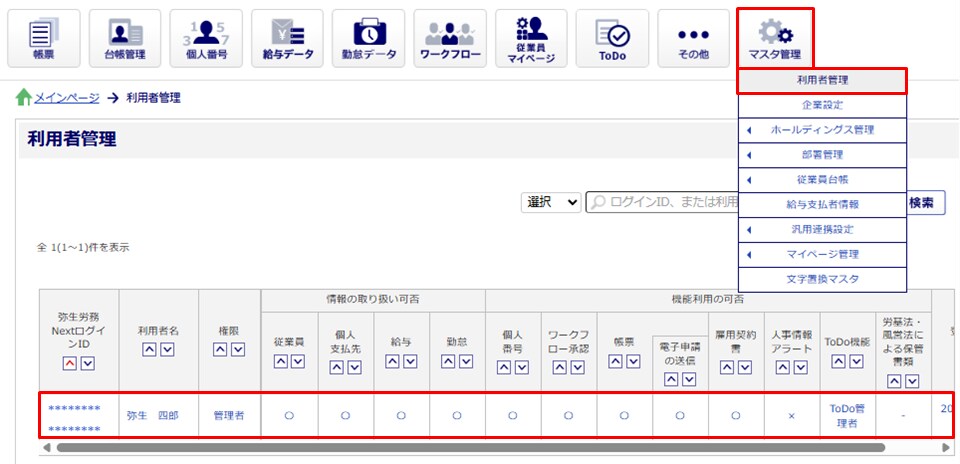Expand the 部署管理 submenu

tap(822, 155)
